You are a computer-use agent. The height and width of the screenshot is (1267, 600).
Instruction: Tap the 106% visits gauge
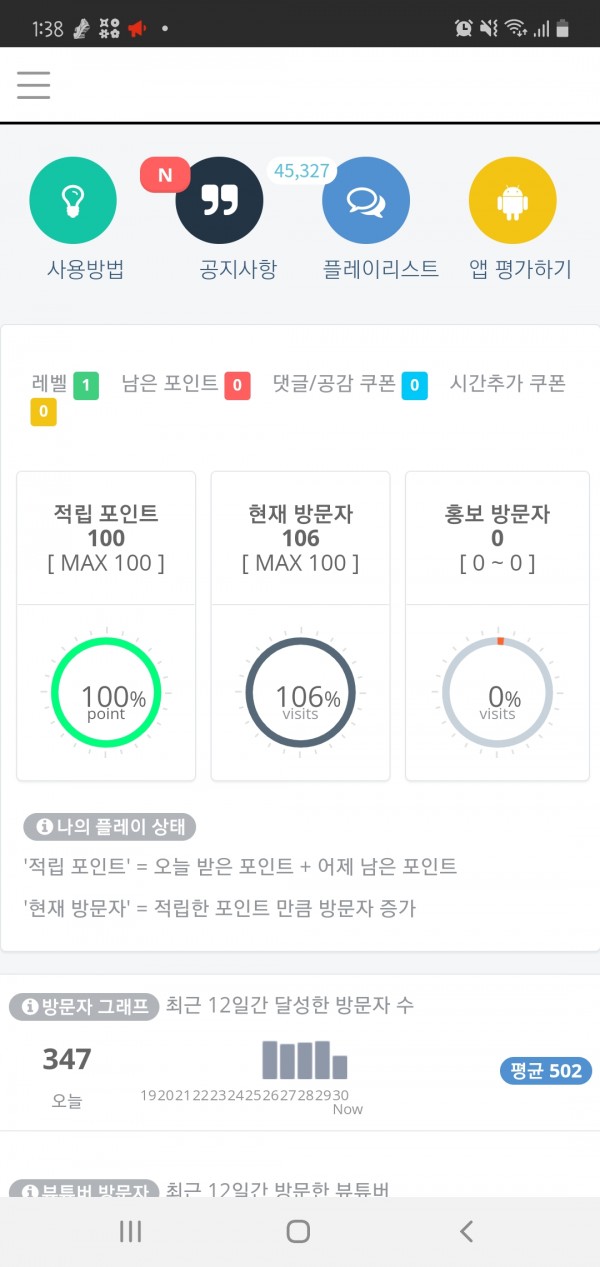(300, 692)
